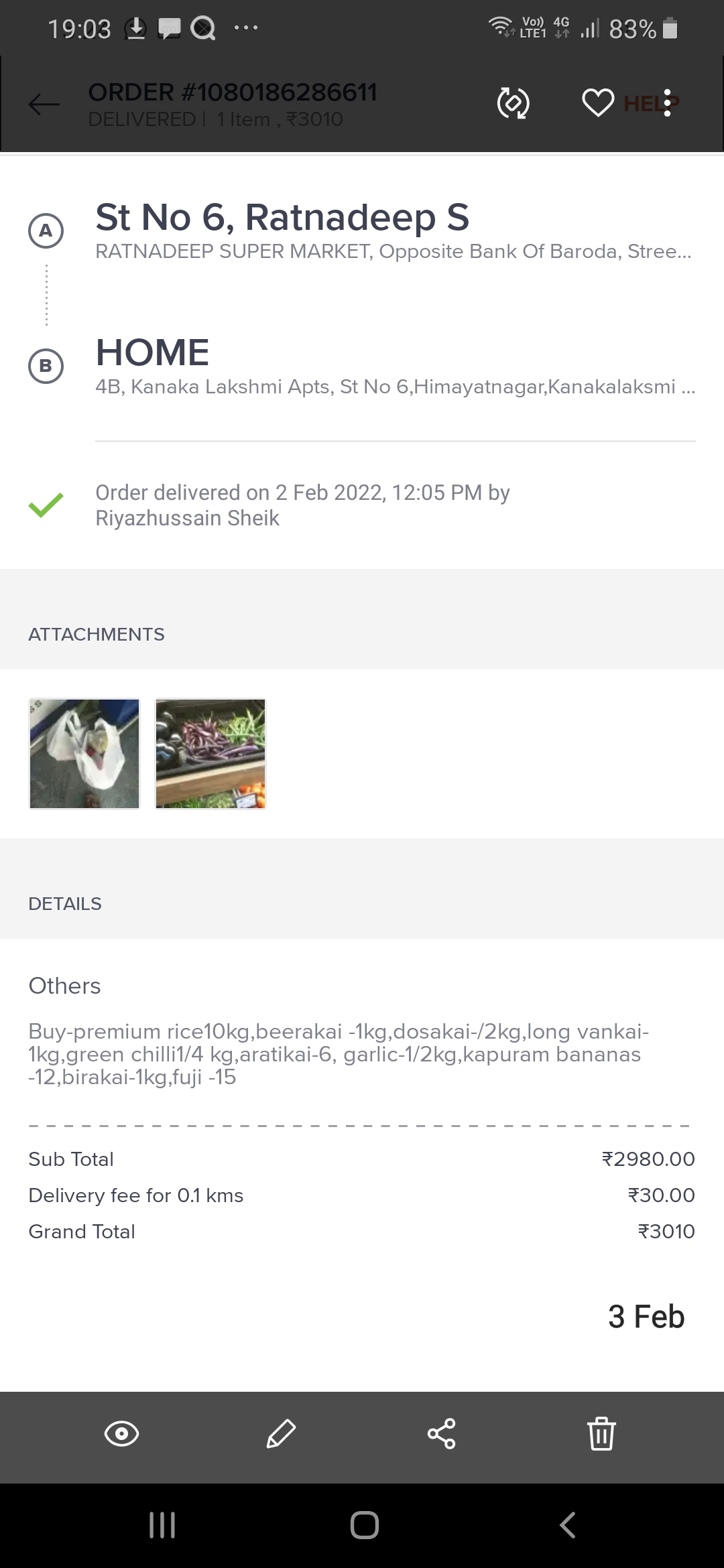Open the three-dot overflow menu
This screenshot has height=1568, width=724.
(668, 103)
